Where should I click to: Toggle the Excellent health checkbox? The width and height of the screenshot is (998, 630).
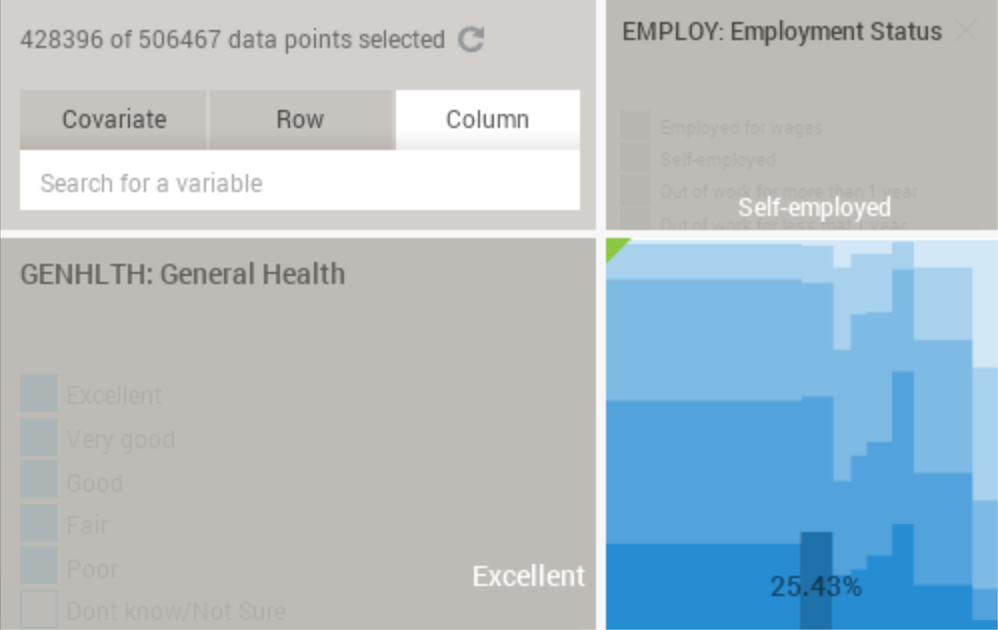(39, 393)
